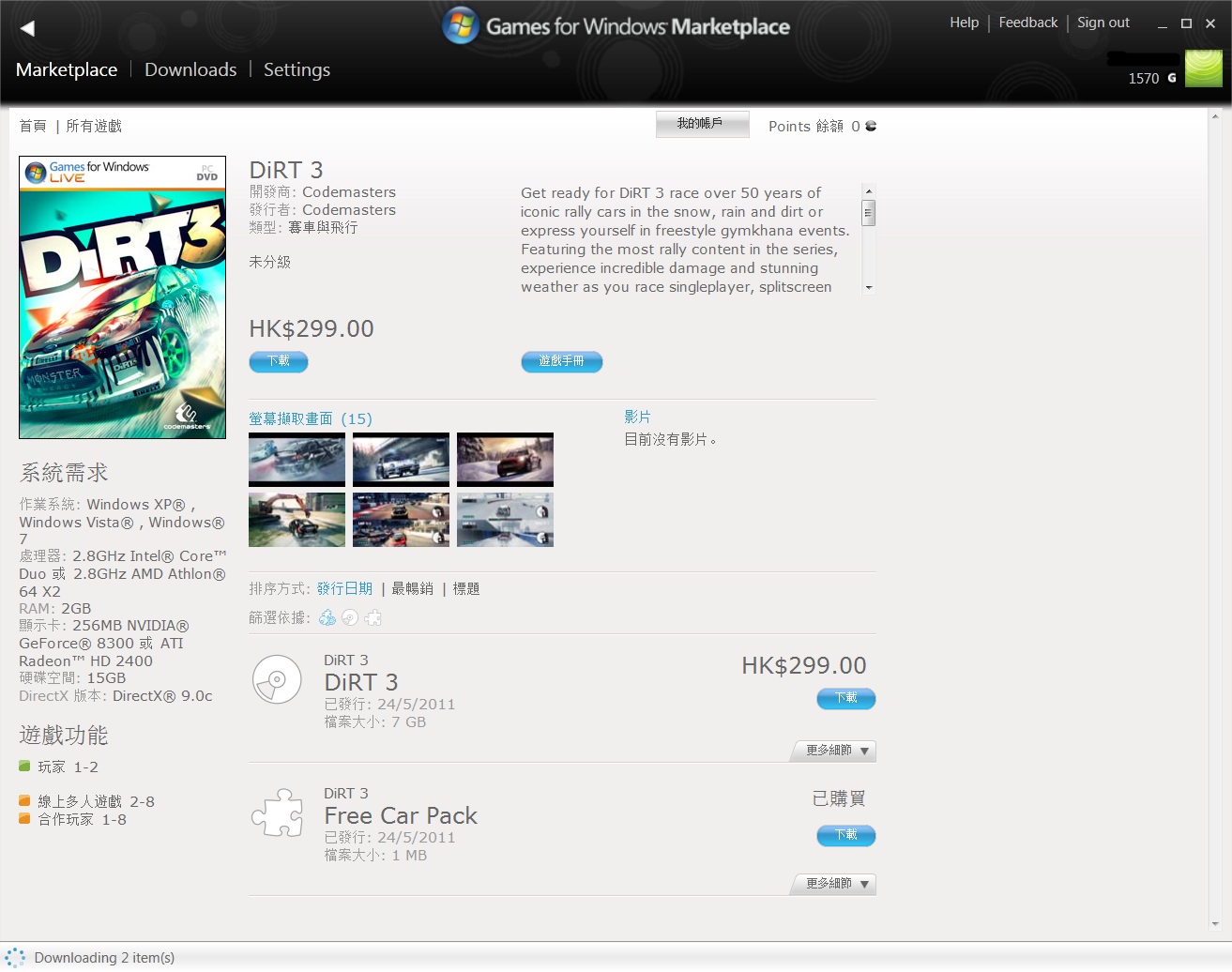Switch to the Settings tab

(297, 70)
